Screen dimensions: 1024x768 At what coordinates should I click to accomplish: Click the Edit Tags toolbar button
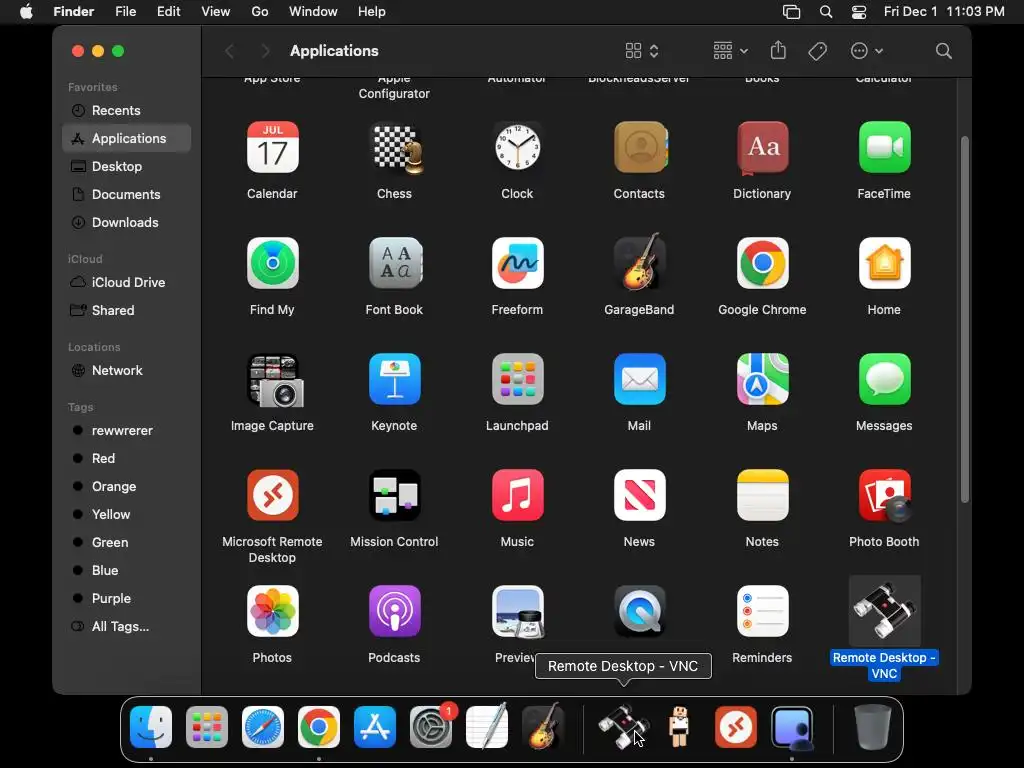click(818, 51)
